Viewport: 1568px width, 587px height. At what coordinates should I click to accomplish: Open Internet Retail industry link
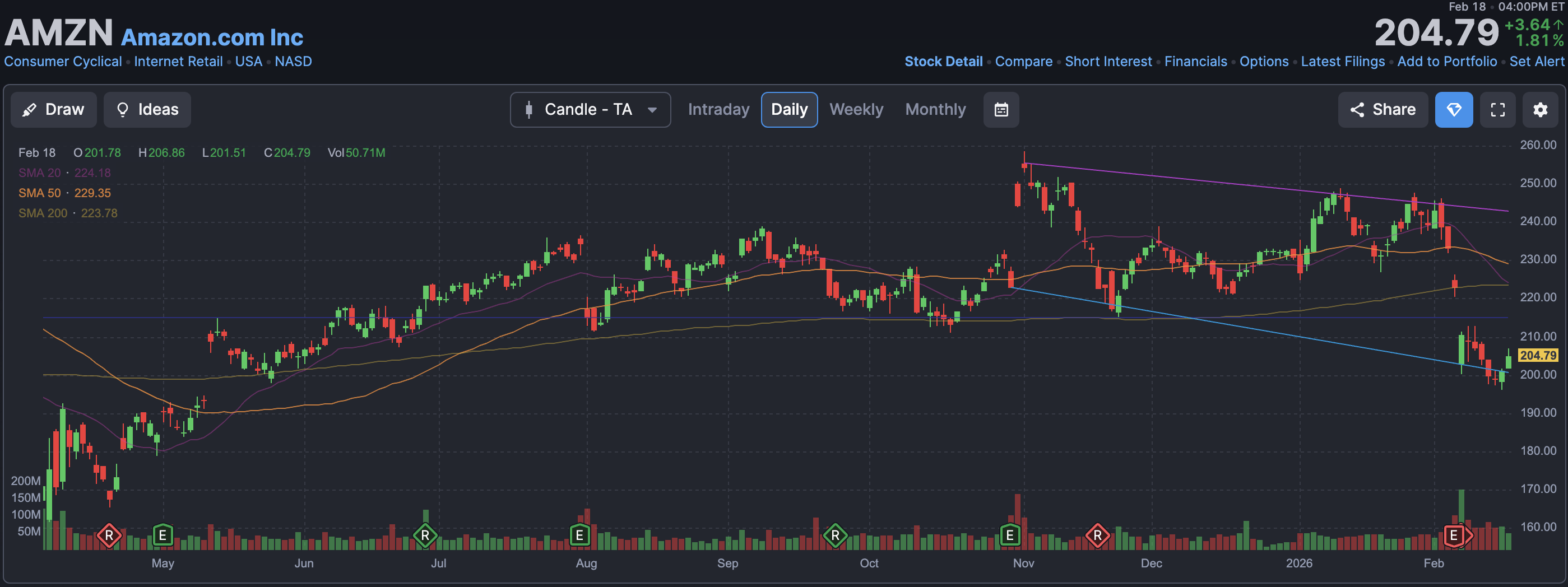pyautogui.click(x=178, y=62)
